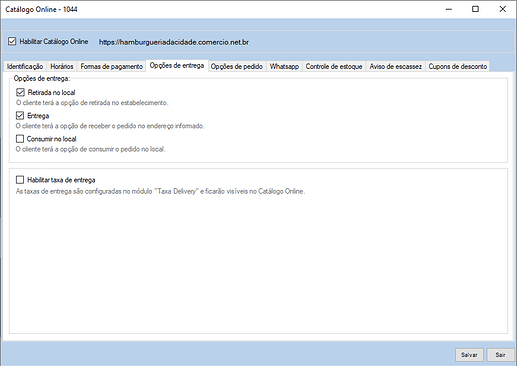The width and height of the screenshot is (517, 366).
Task: Click the Salvar button
Action: (469, 355)
